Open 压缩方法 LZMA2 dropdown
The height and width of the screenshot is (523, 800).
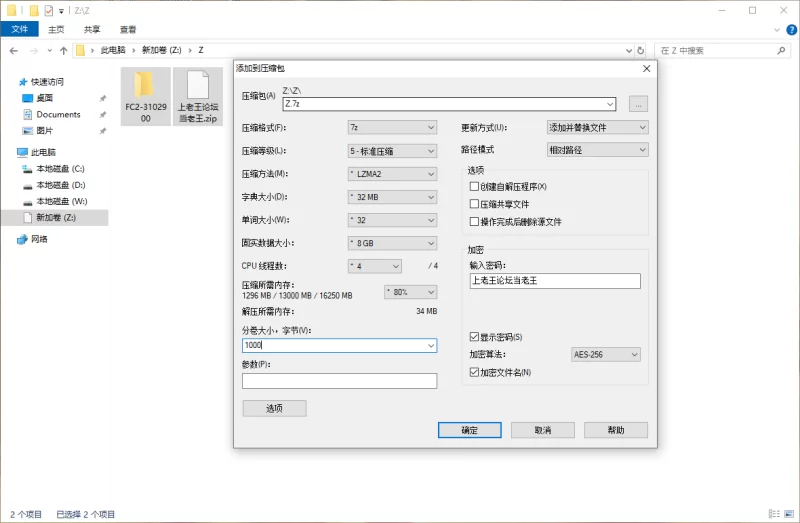(392, 174)
